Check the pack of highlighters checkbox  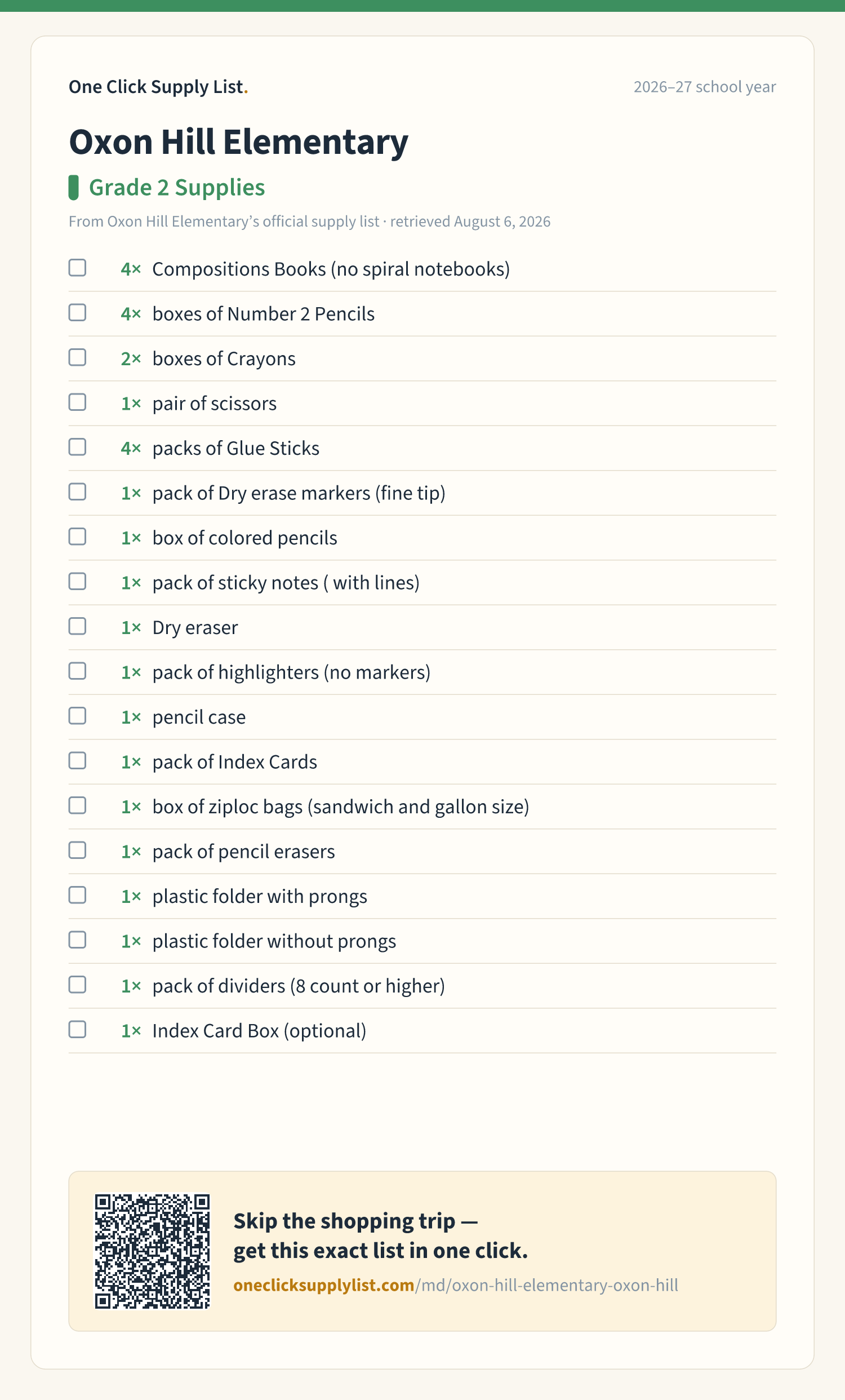click(77, 672)
